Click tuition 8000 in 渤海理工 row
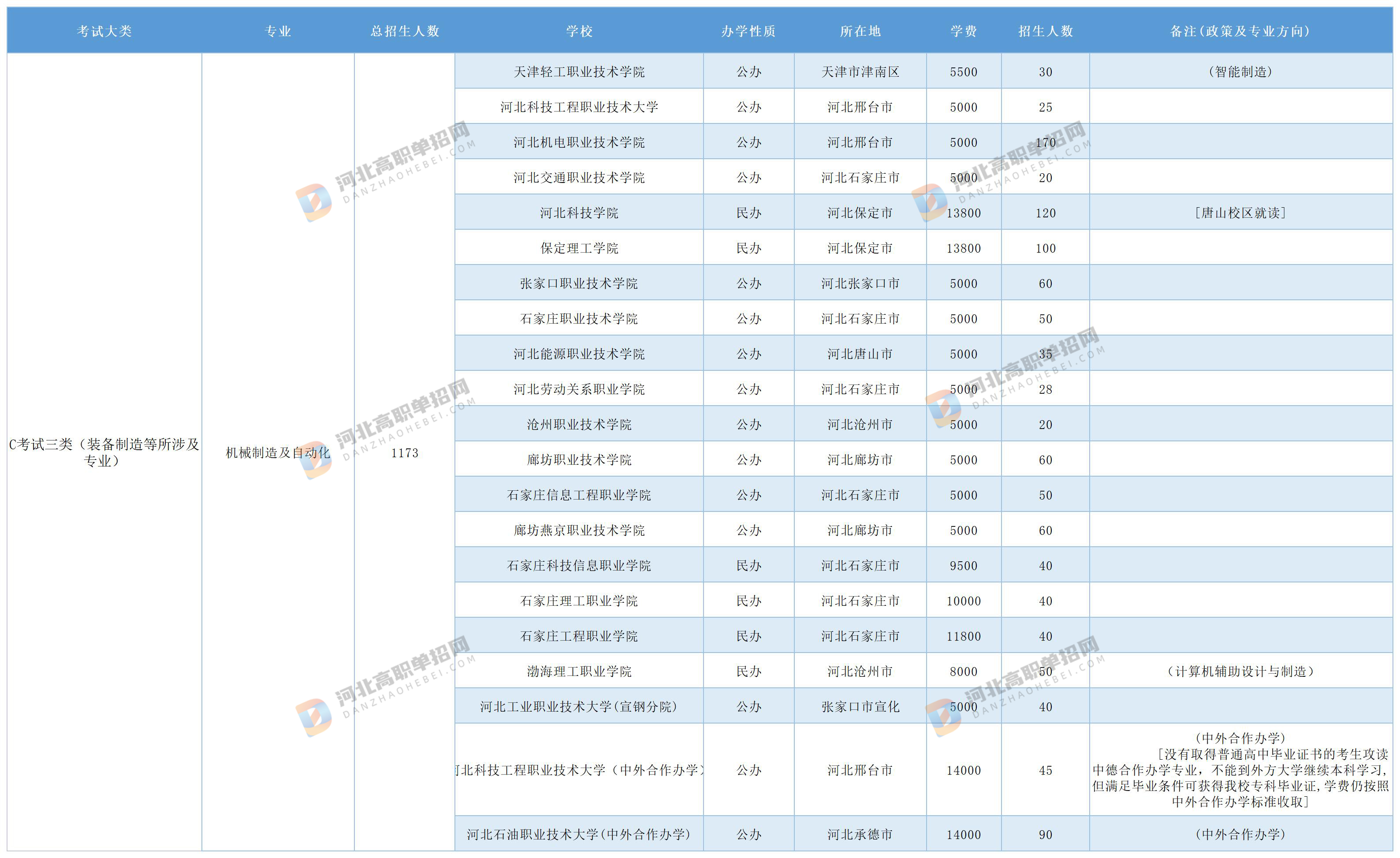 pos(964,671)
